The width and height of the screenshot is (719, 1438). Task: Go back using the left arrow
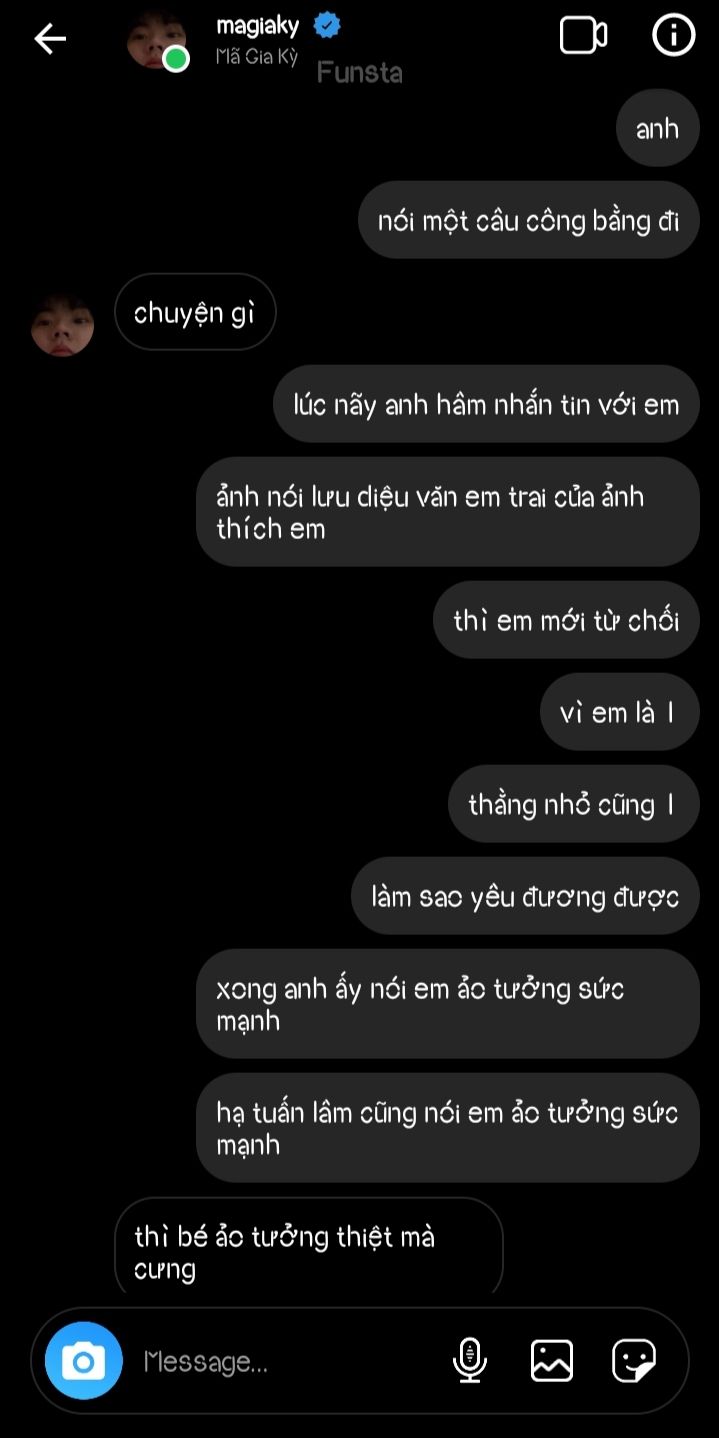tap(50, 39)
